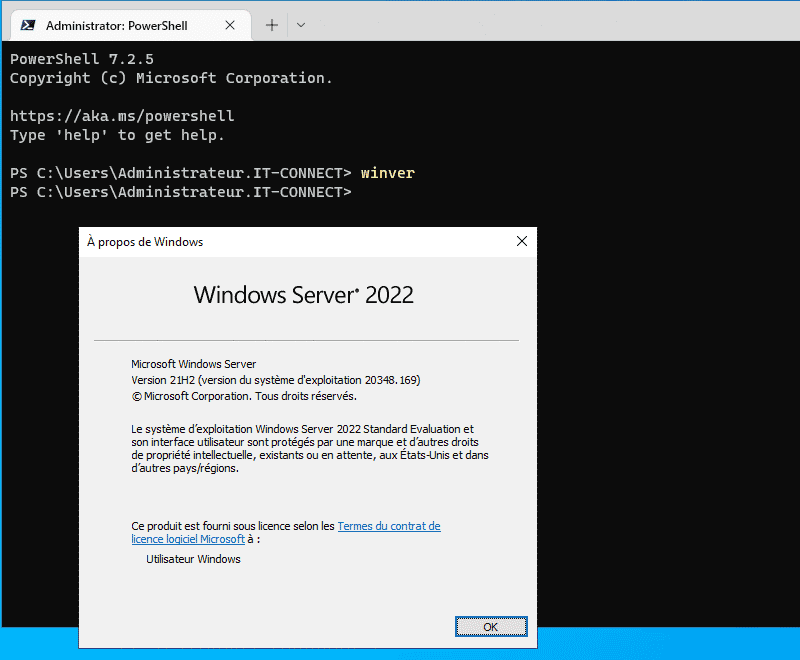Image resolution: width=800 pixels, height=660 pixels.
Task: Click the Utilisateur Windows license holder text
Action: (x=193, y=559)
